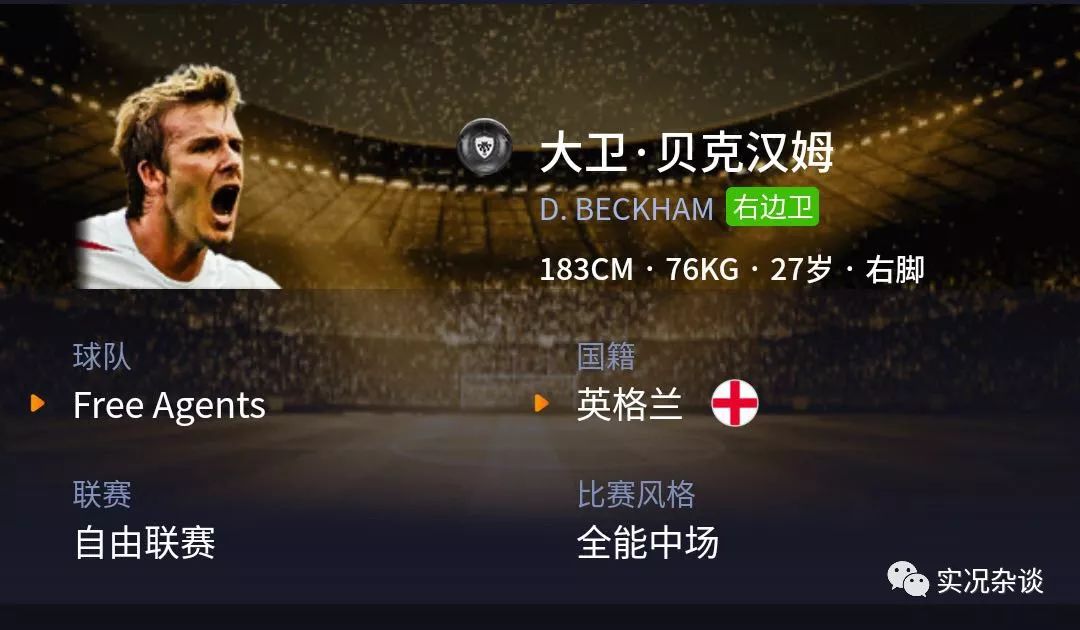Viewport: 1080px width, 630px height.
Task: Click the 球队 label
Action: (x=102, y=357)
